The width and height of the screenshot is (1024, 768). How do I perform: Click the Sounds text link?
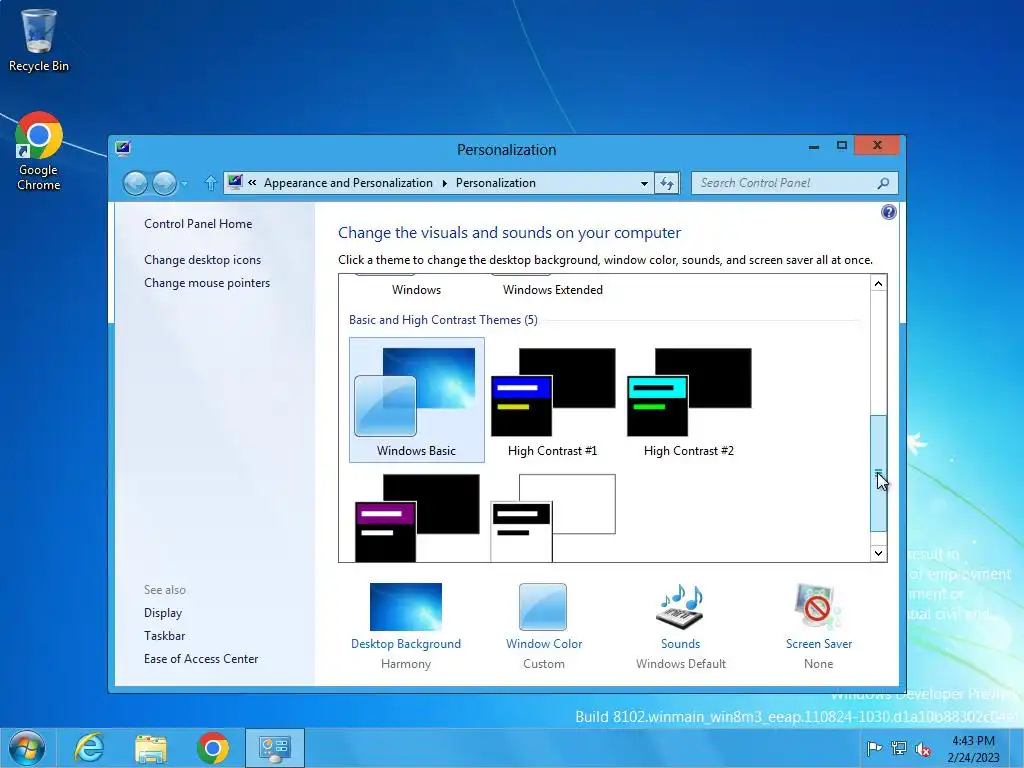point(680,644)
